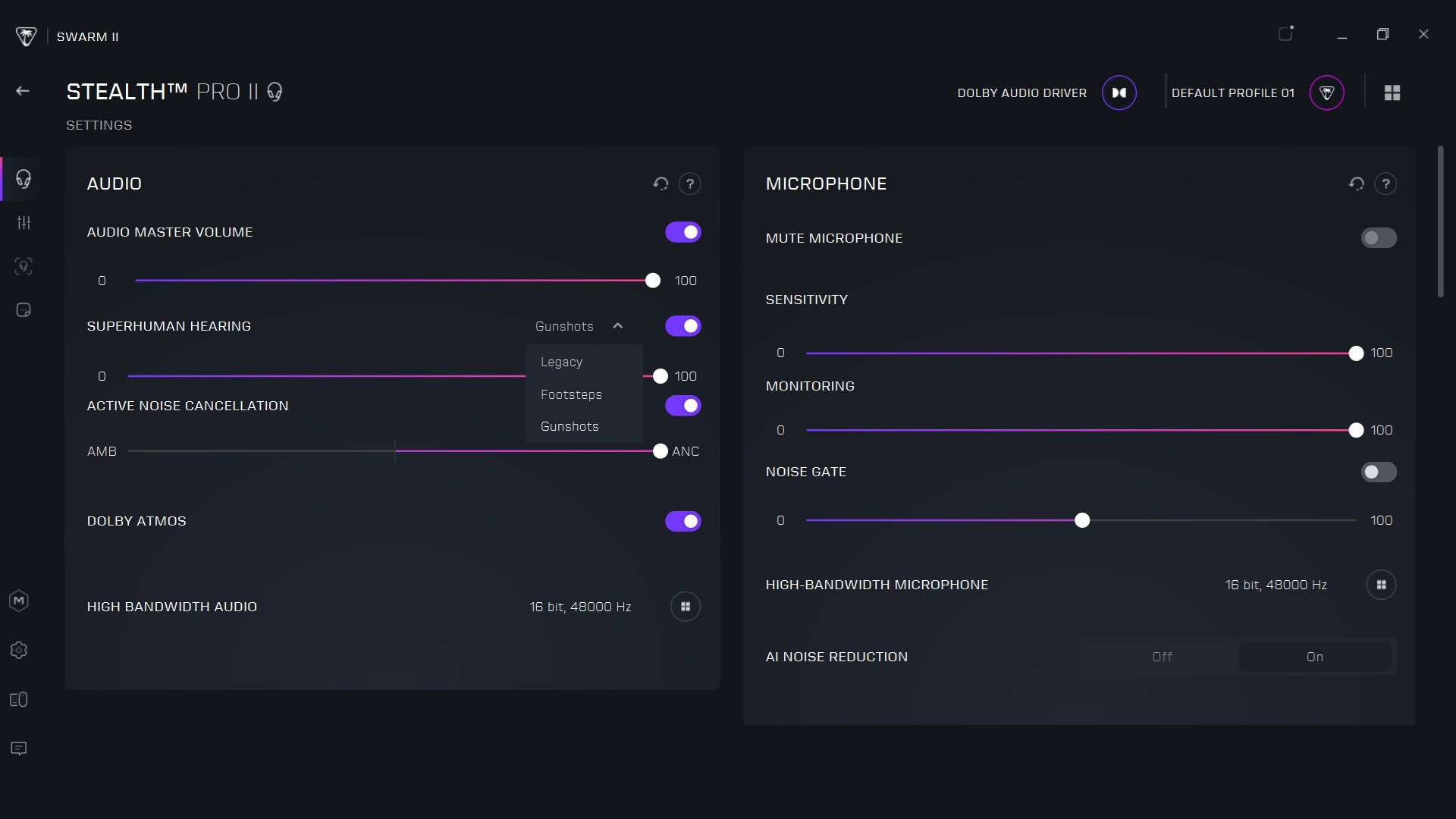
Task: Select Footsteps from Superhuman Hearing list
Action: pos(584,394)
